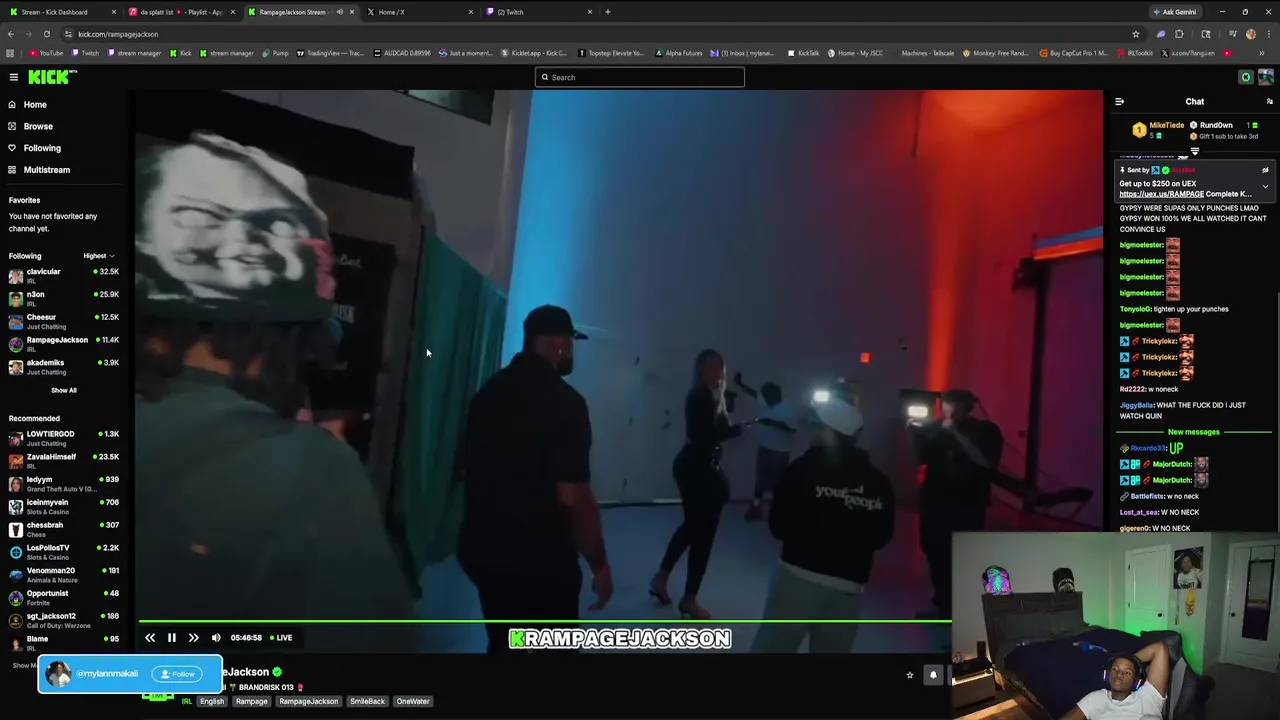Click the green stream progress bar

[x=545, y=621]
